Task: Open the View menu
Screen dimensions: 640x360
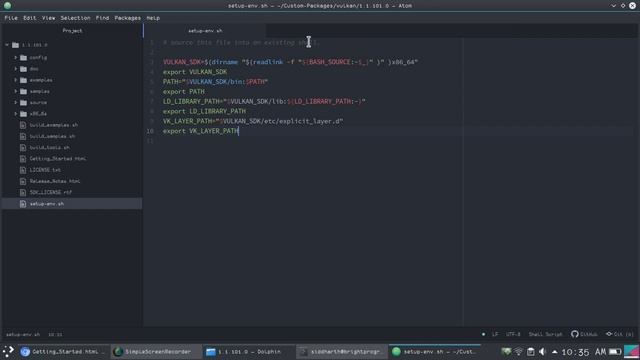Action: click(49, 18)
